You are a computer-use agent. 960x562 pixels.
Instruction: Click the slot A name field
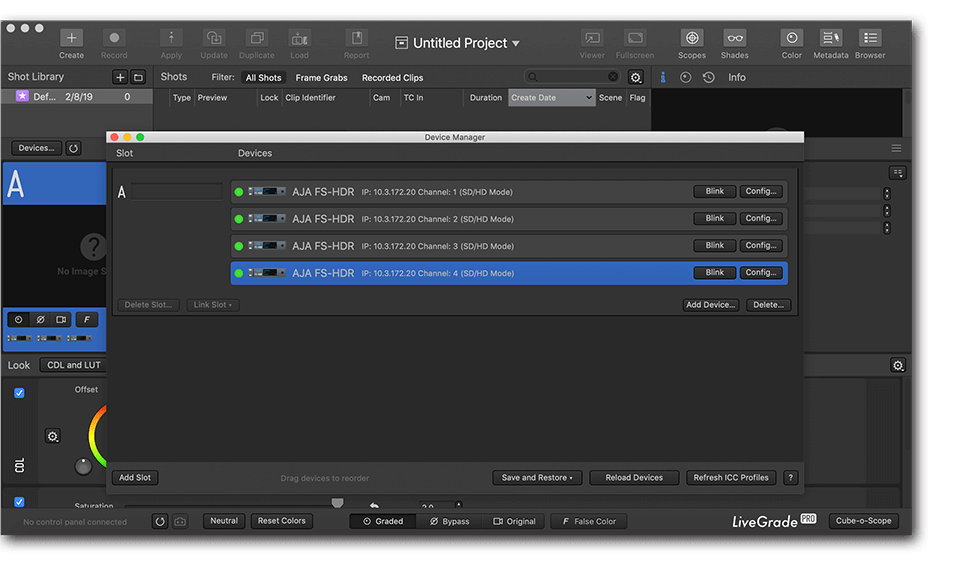[x=178, y=191]
